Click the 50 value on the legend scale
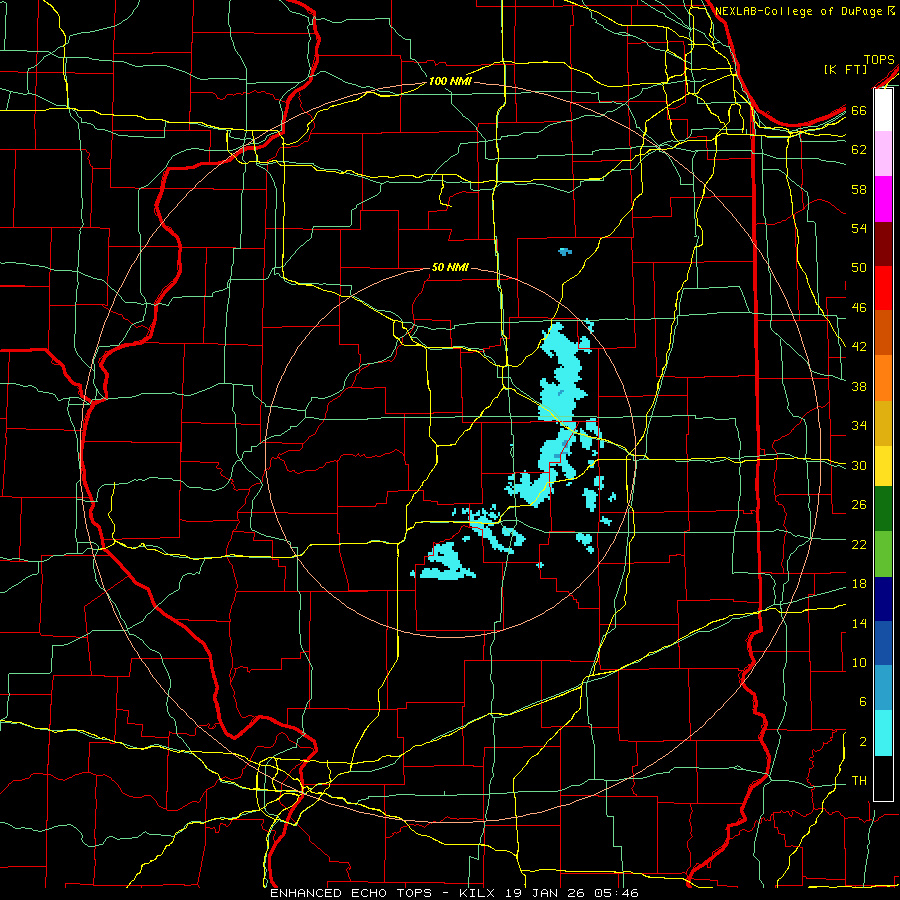This screenshot has width=900, height=900. [x=859, y=267]
